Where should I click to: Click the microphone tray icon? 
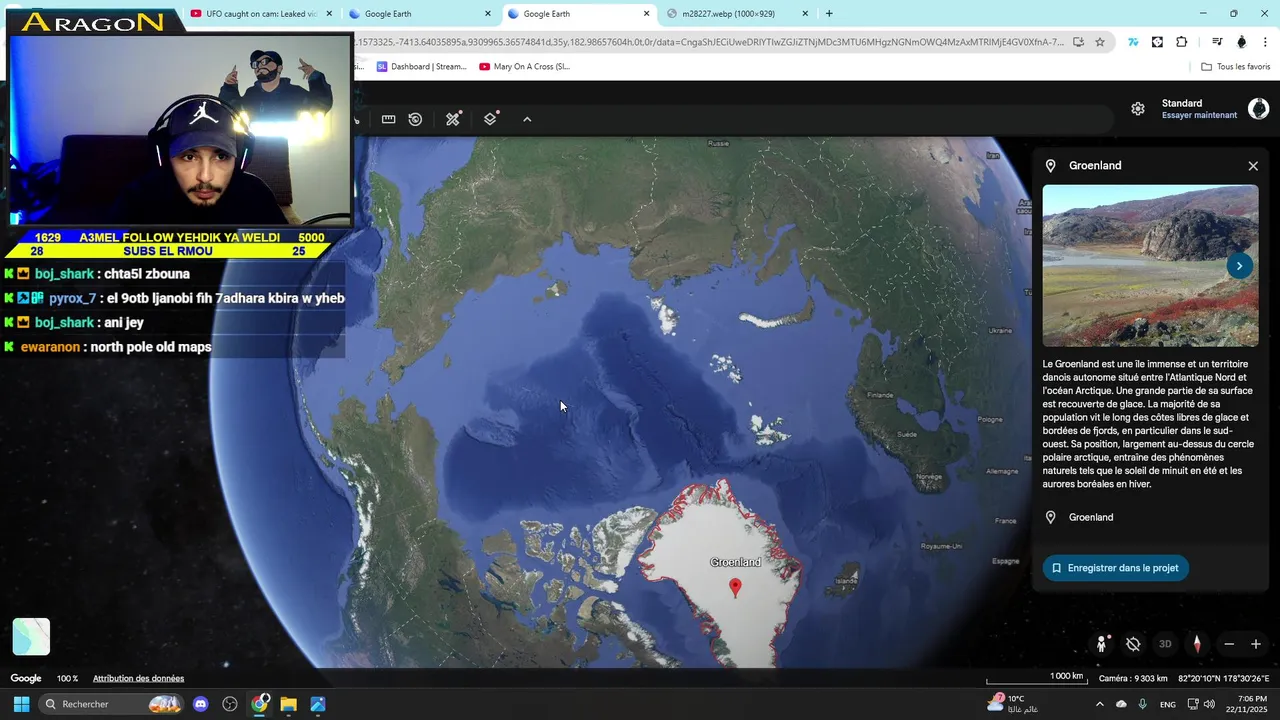[1143, 704]
